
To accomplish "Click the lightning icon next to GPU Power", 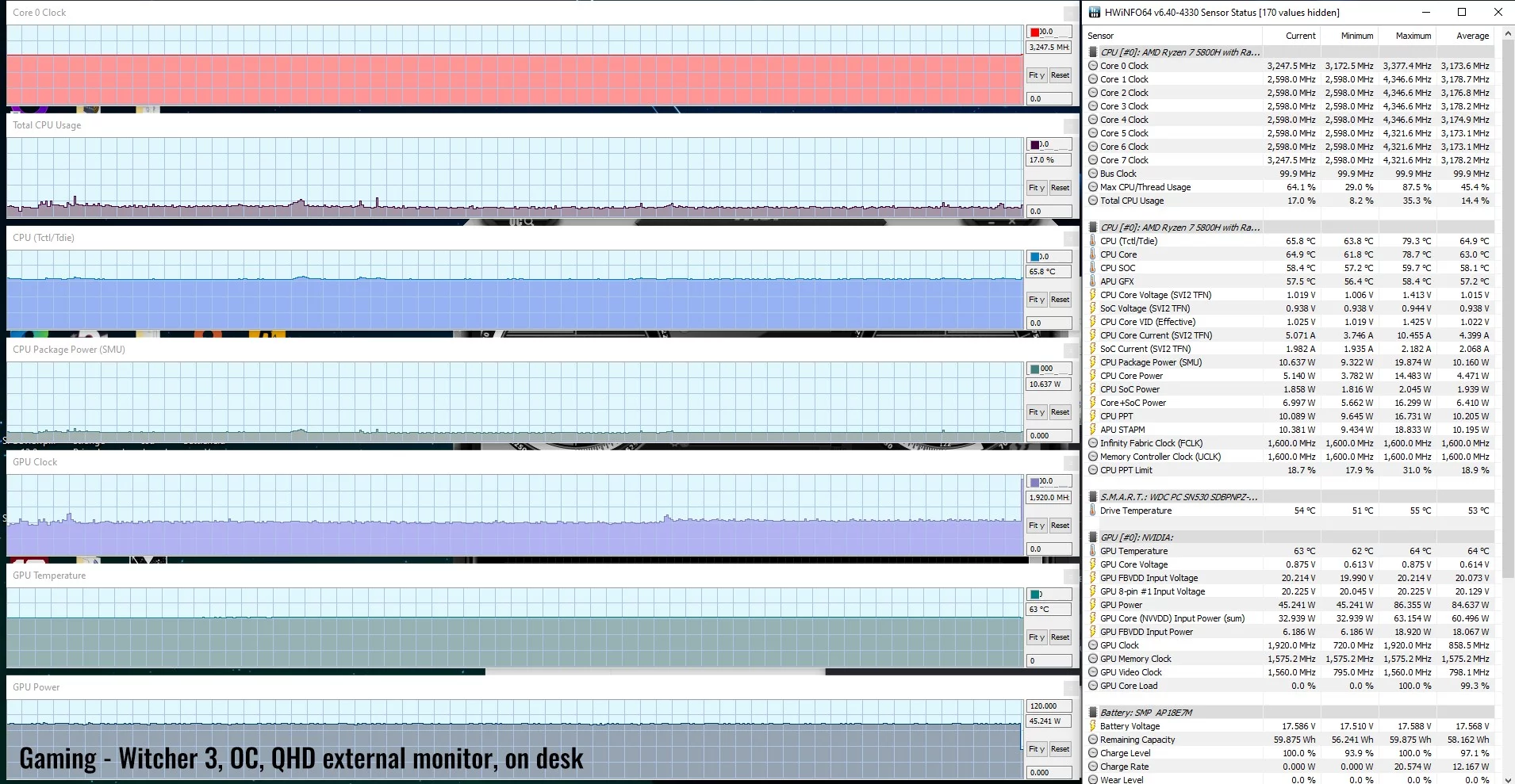I will [1093, 605].
